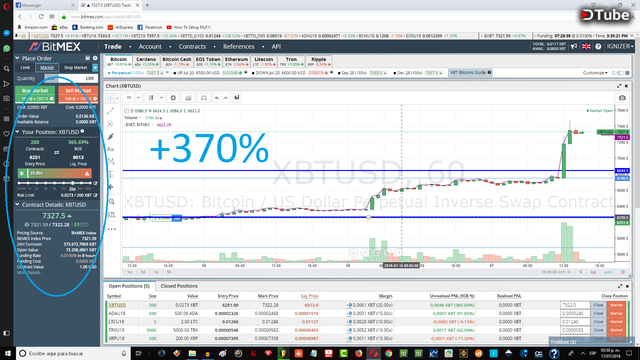640x360 pixels.
Task: Open the chart zoom-in magnifier tool
Action: pyautogui.click(x=111, y=202)
